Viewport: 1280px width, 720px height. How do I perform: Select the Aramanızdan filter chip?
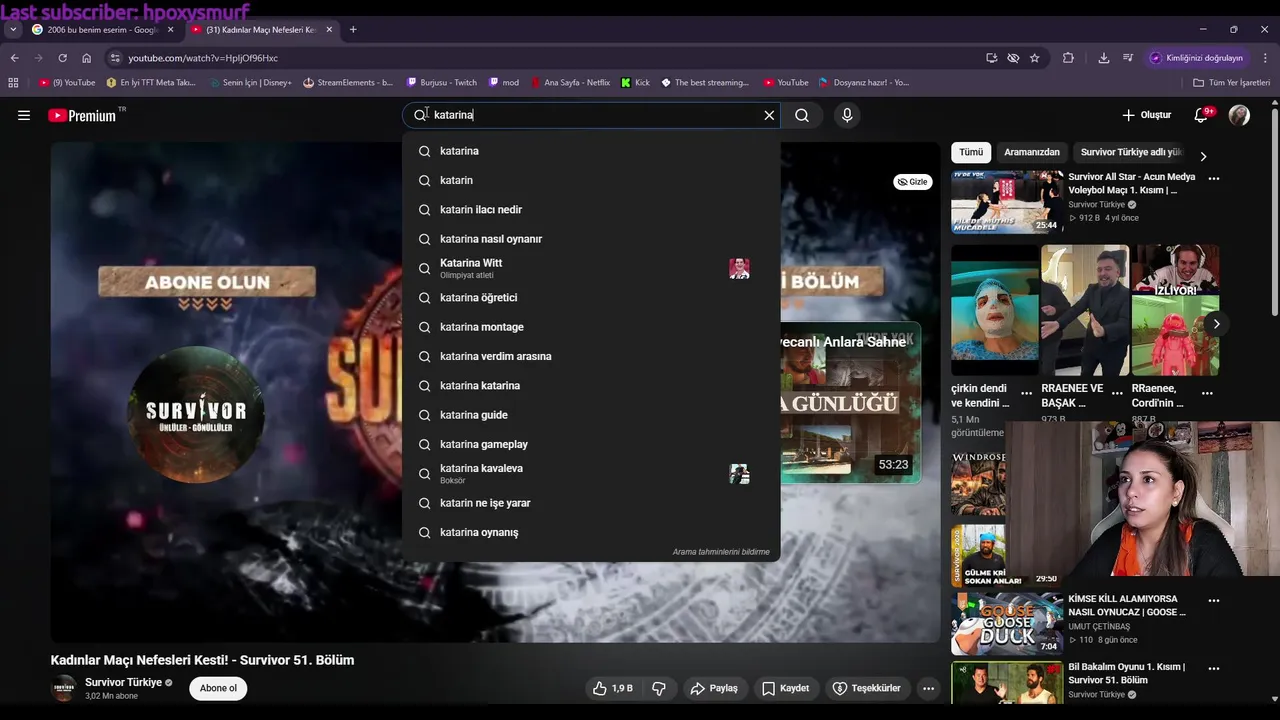[1032, 153]
